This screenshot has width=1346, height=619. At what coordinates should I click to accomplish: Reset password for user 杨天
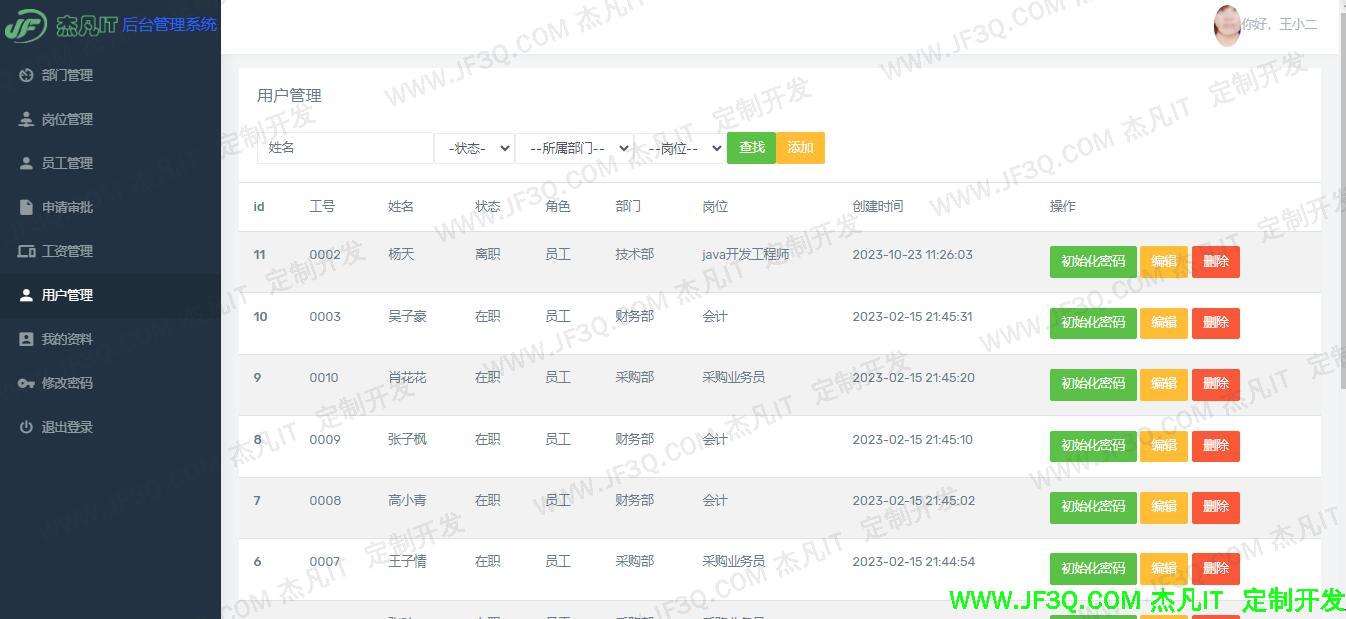(x=1092, y=262)
